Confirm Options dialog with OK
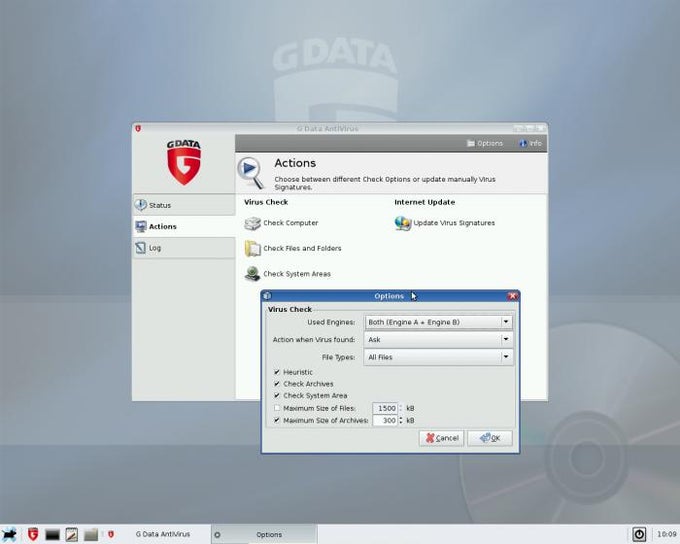The height and width of the screenshot is (544, 680). point(490,438)
